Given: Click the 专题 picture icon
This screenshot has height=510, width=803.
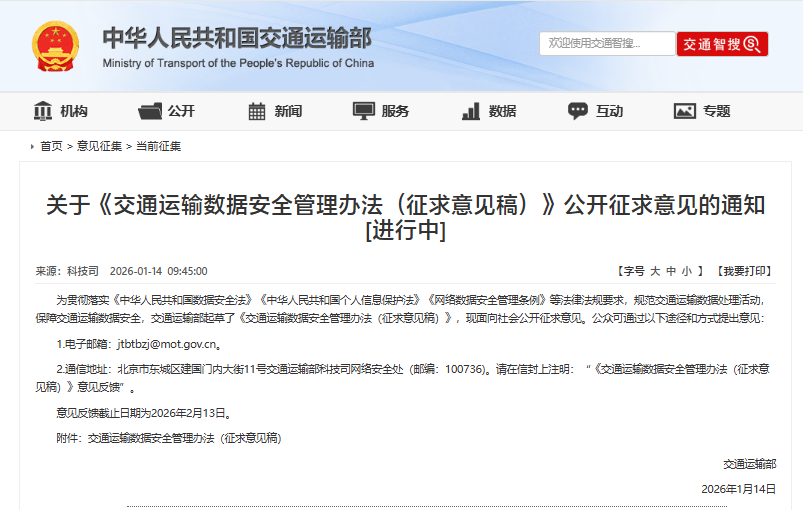Looking at the screenshot, I should point(685,111).
